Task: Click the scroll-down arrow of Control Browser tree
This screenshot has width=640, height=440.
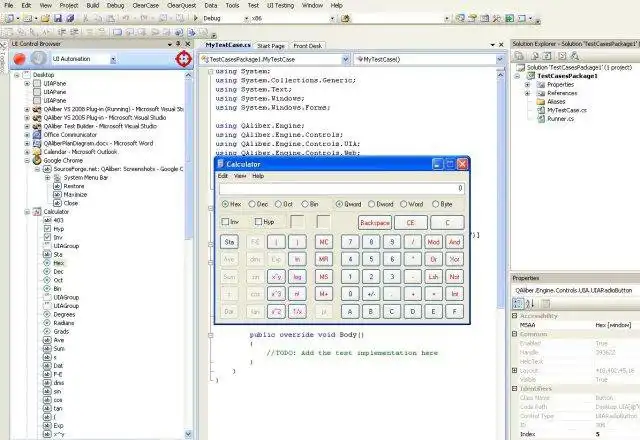Action: pyautogui.click(x=188, y=434)
